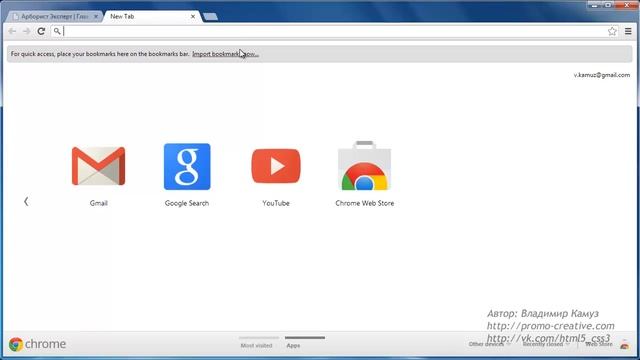
Task: Reload the current page
Action: [41, 31]
